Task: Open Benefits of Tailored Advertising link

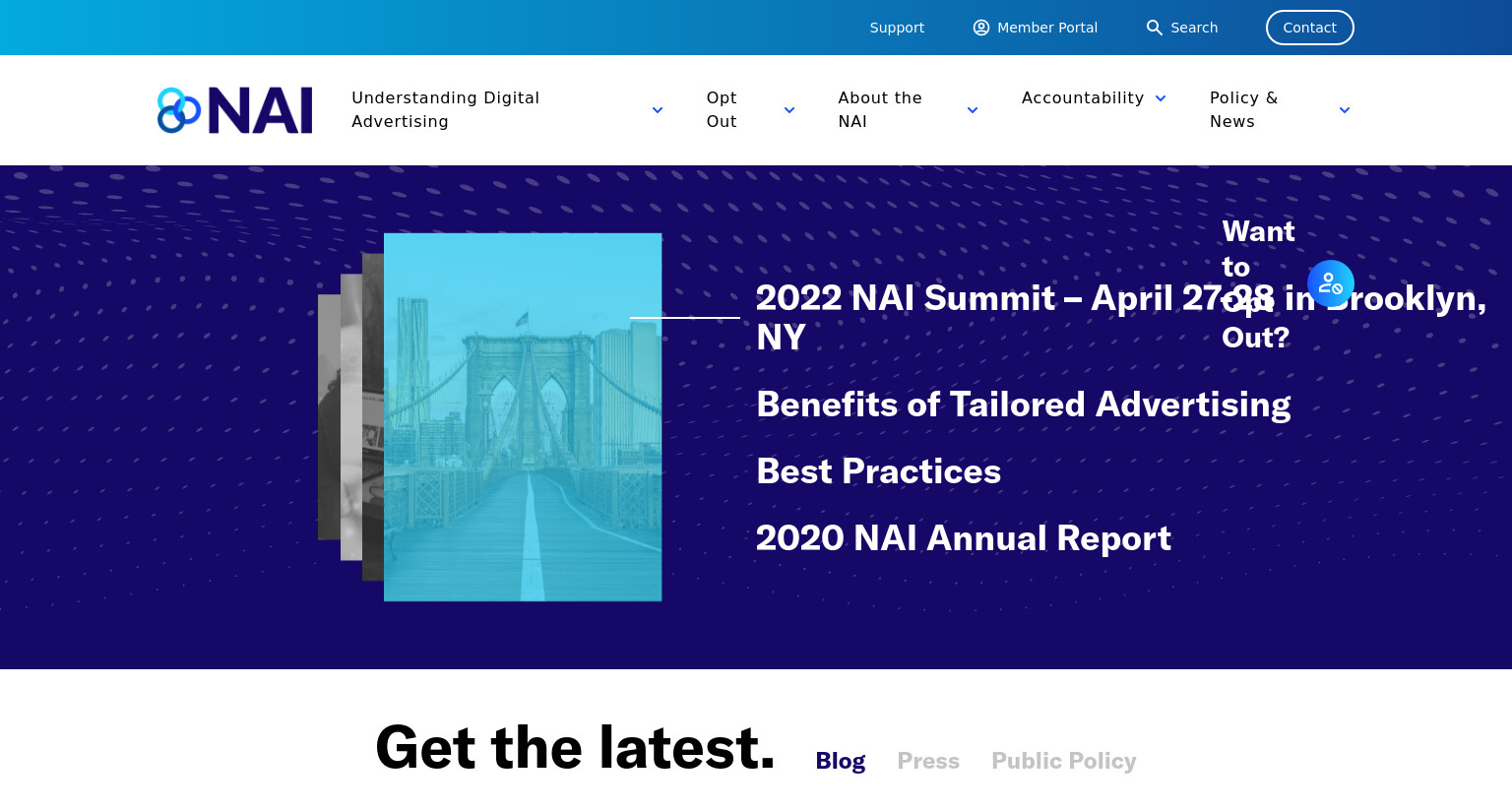Action: point(1024,405)
